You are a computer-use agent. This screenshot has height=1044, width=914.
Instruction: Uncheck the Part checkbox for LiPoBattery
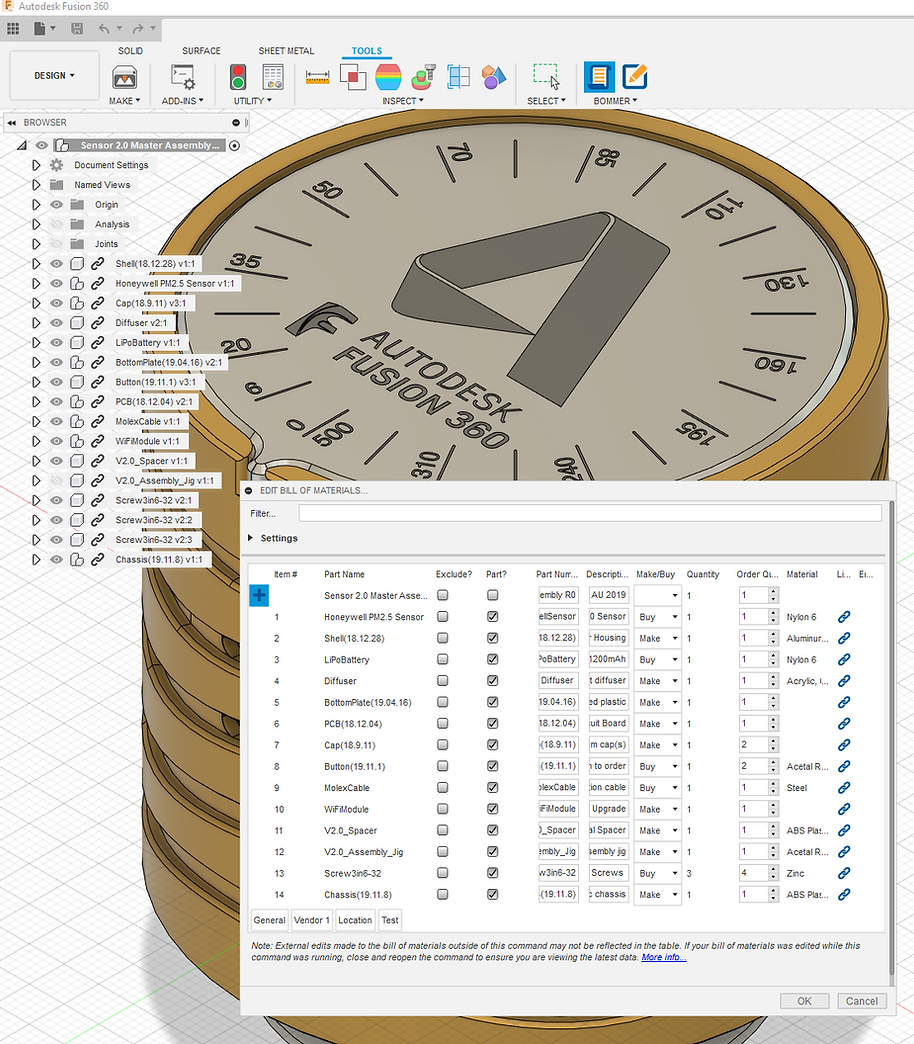(491, 659)
